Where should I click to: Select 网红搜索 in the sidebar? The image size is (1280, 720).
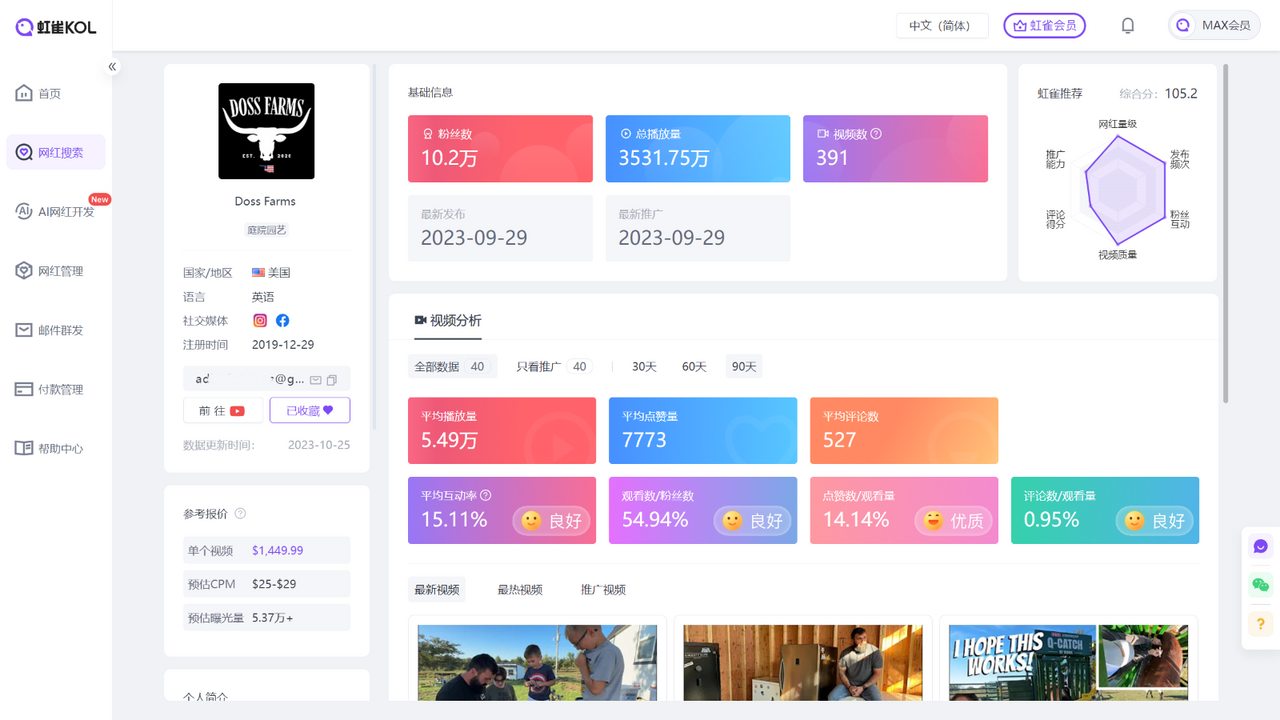tap(56, 152)
